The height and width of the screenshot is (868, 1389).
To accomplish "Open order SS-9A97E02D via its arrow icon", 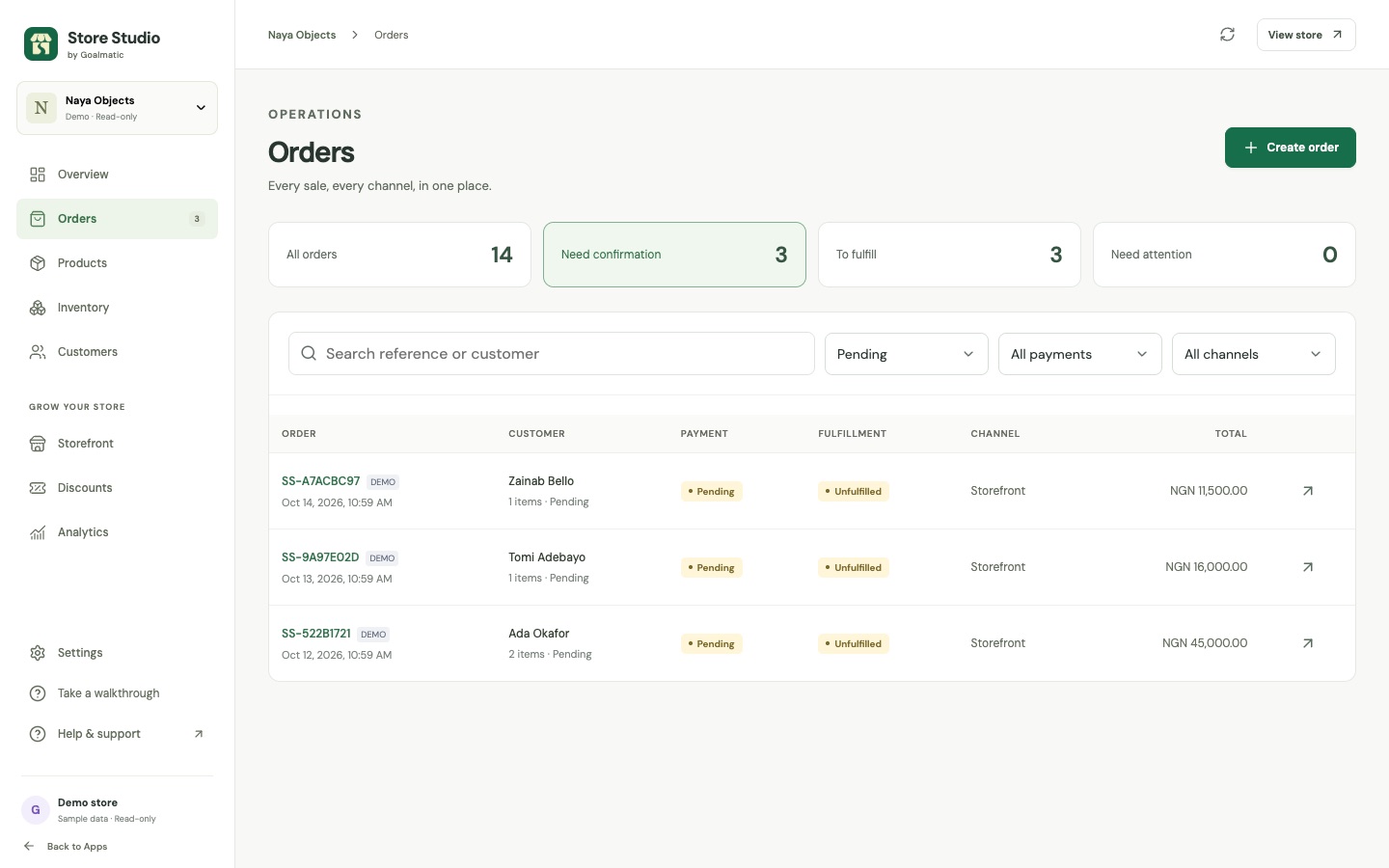I will click(x=1308, y=567).
